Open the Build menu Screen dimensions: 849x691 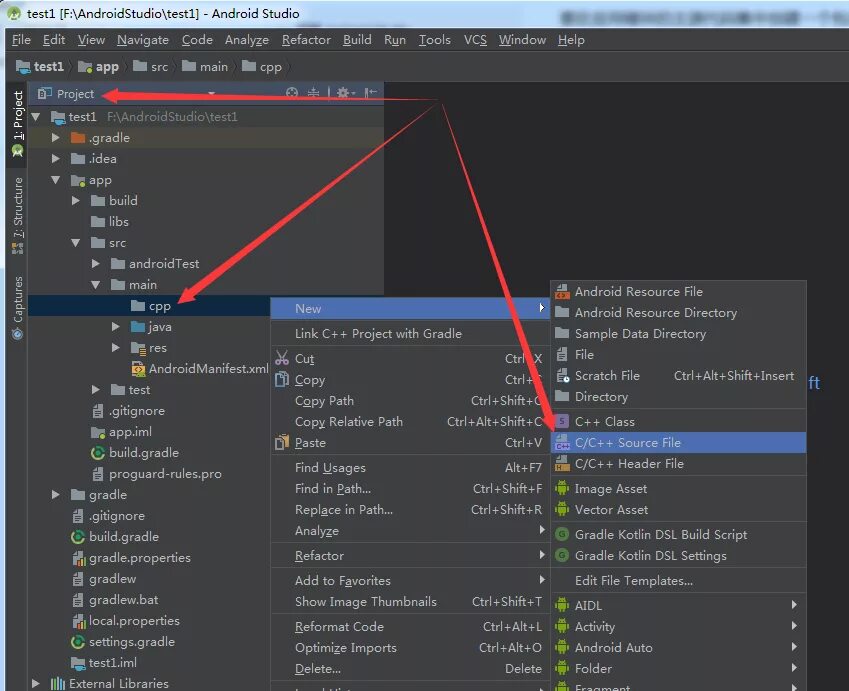pyautogui.click(x=357, y=40)
